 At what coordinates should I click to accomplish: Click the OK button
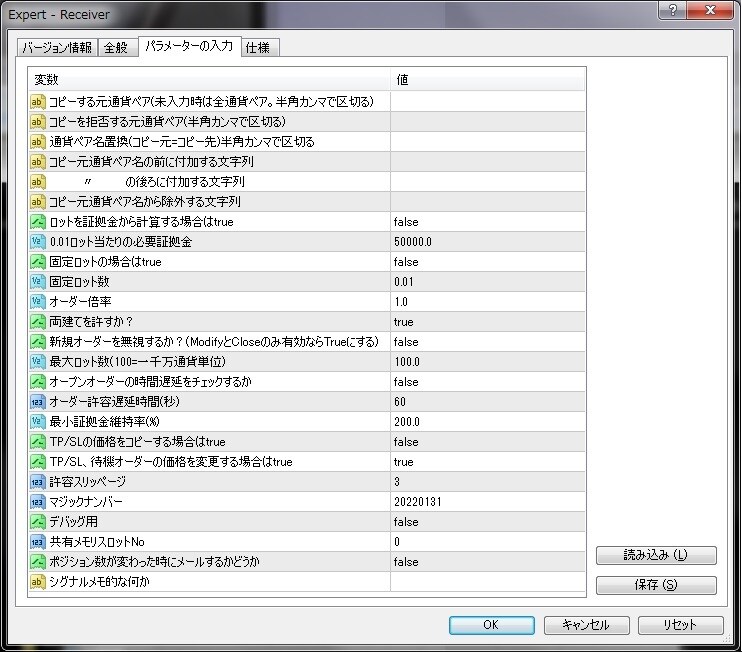tap(491, 625)
